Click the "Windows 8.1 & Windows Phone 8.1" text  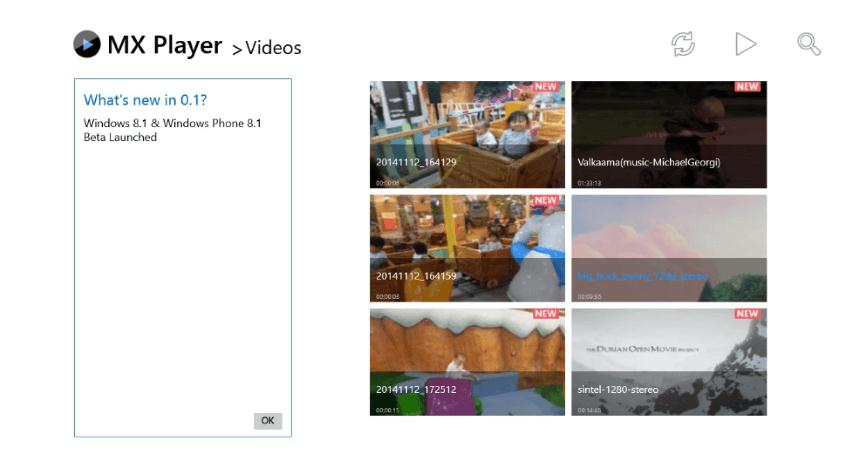coord(172,123)
